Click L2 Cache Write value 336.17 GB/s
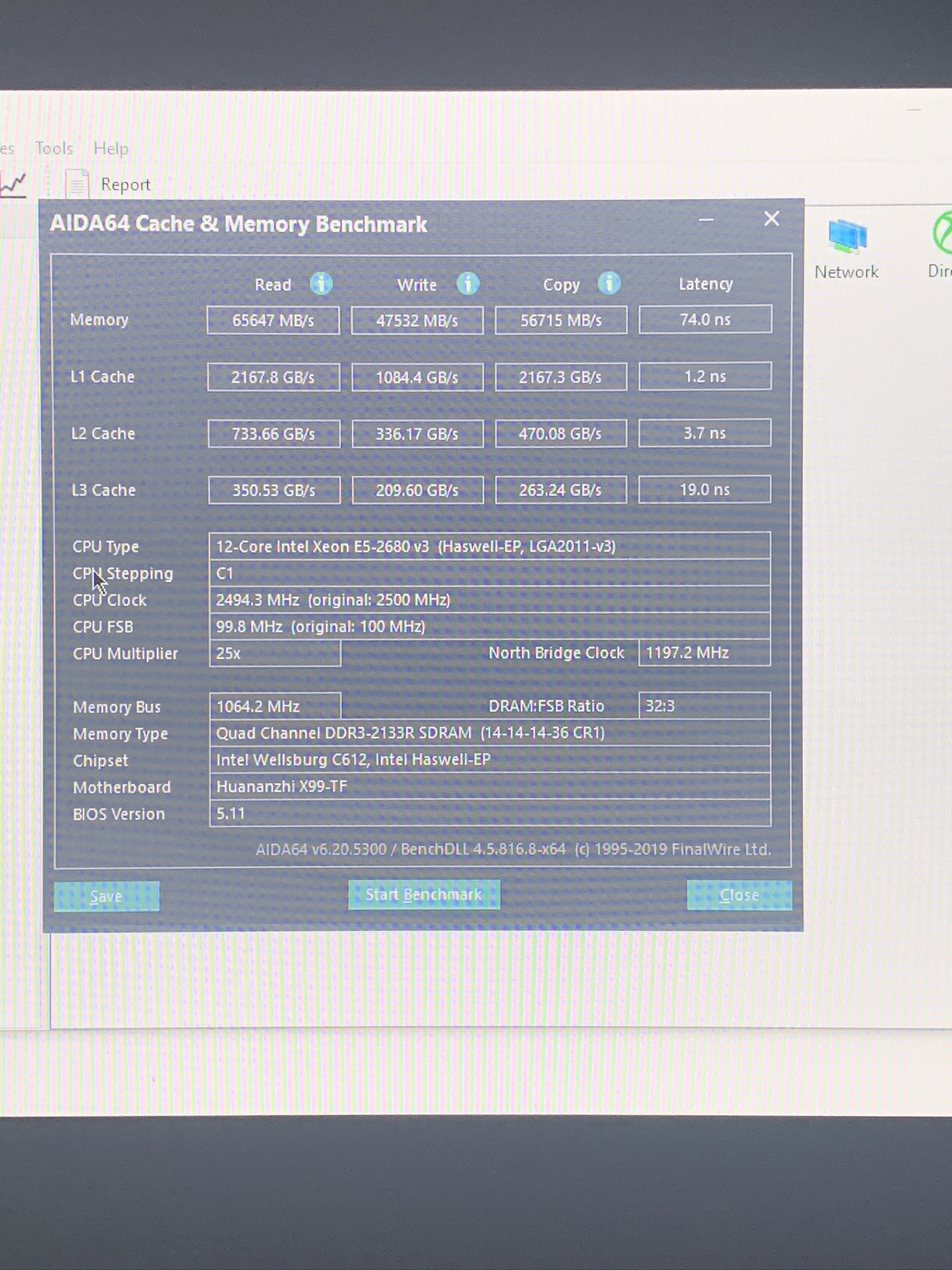This screenshot has width=952, height=1270. click(417, 433)
